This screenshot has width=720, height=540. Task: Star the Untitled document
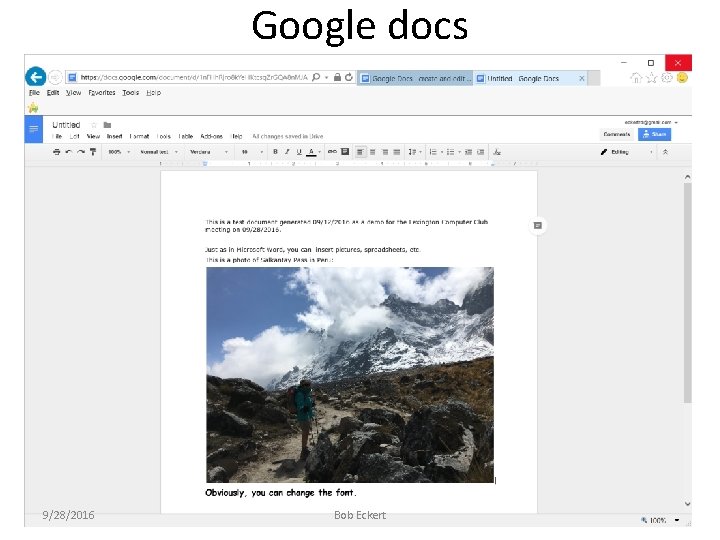click(94, 125)
